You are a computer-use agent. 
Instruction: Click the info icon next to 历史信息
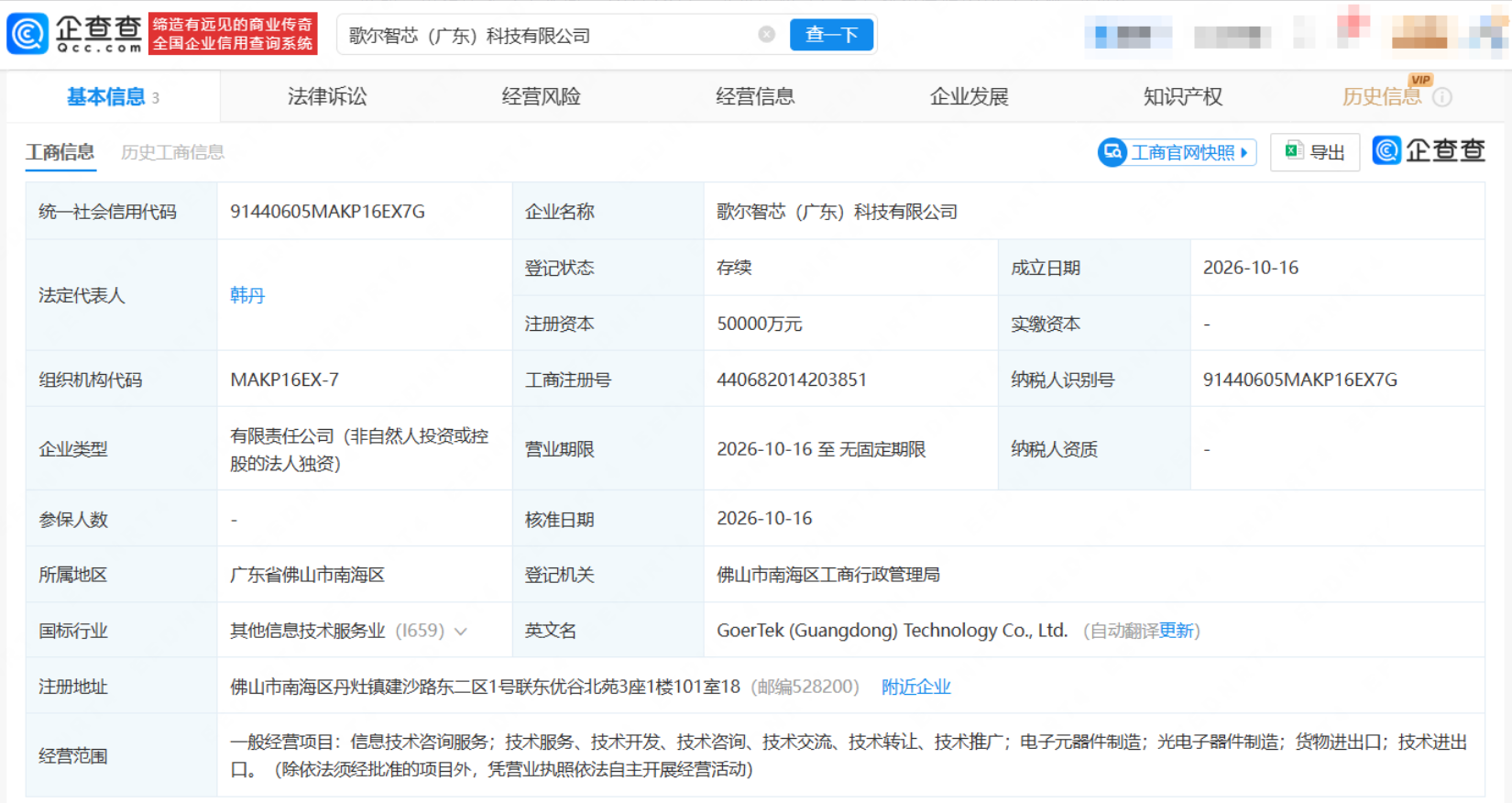(1442, 97)
